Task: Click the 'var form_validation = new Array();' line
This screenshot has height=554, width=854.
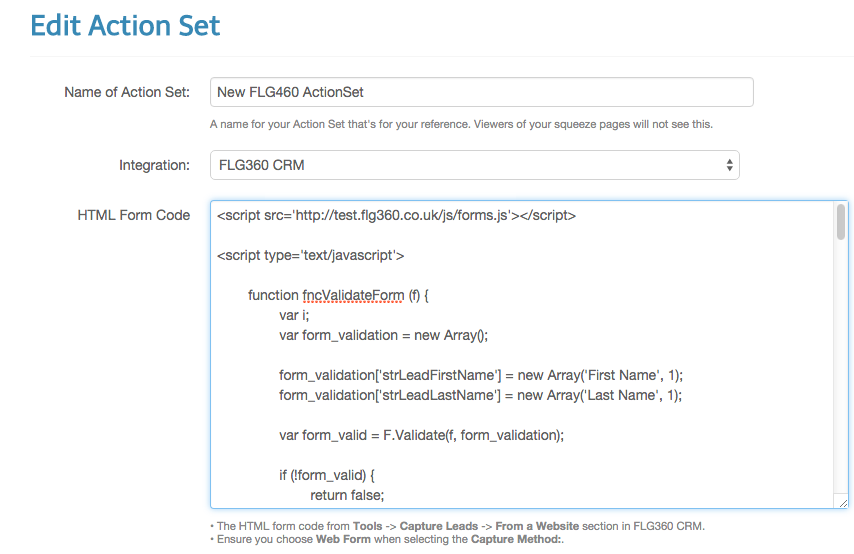Action: pyautogui.click(x=383, y=335)
